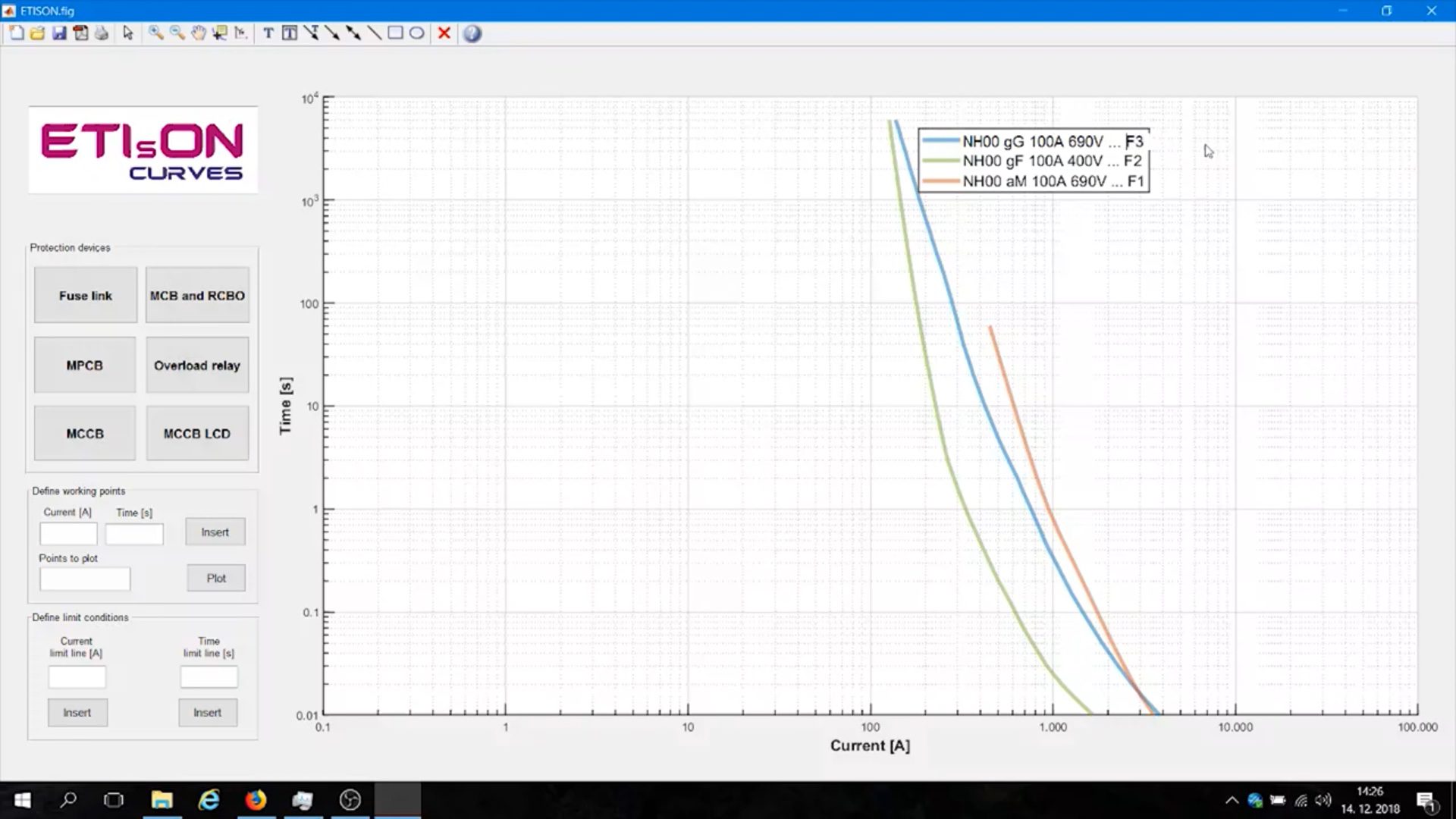Viewport: 1456px width, 819px height.
Task: Open the Fuse link device selector
Action: point(86,296)
